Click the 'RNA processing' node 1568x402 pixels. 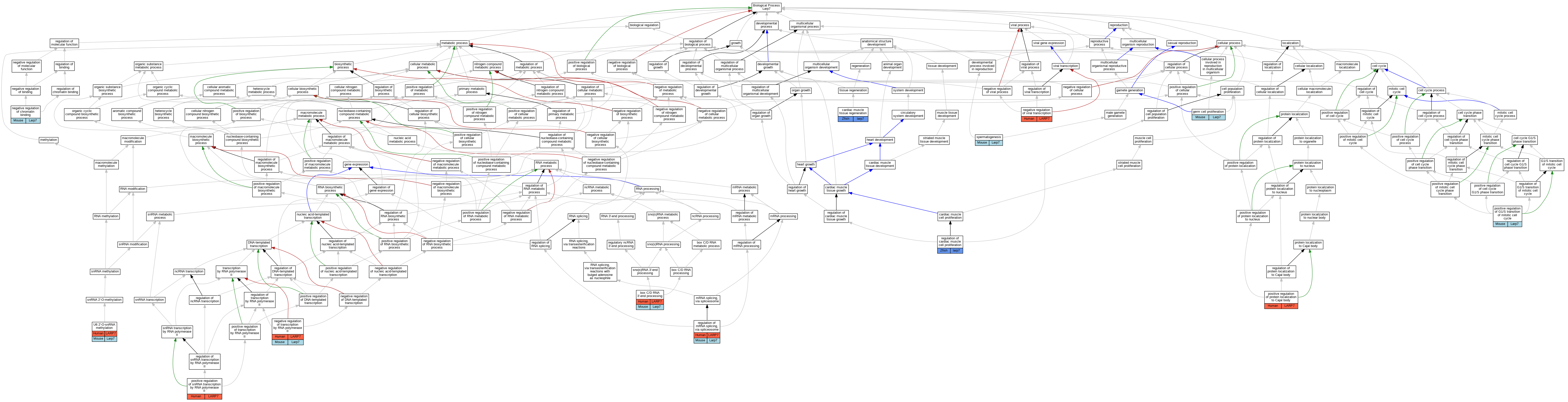point(647,189)
